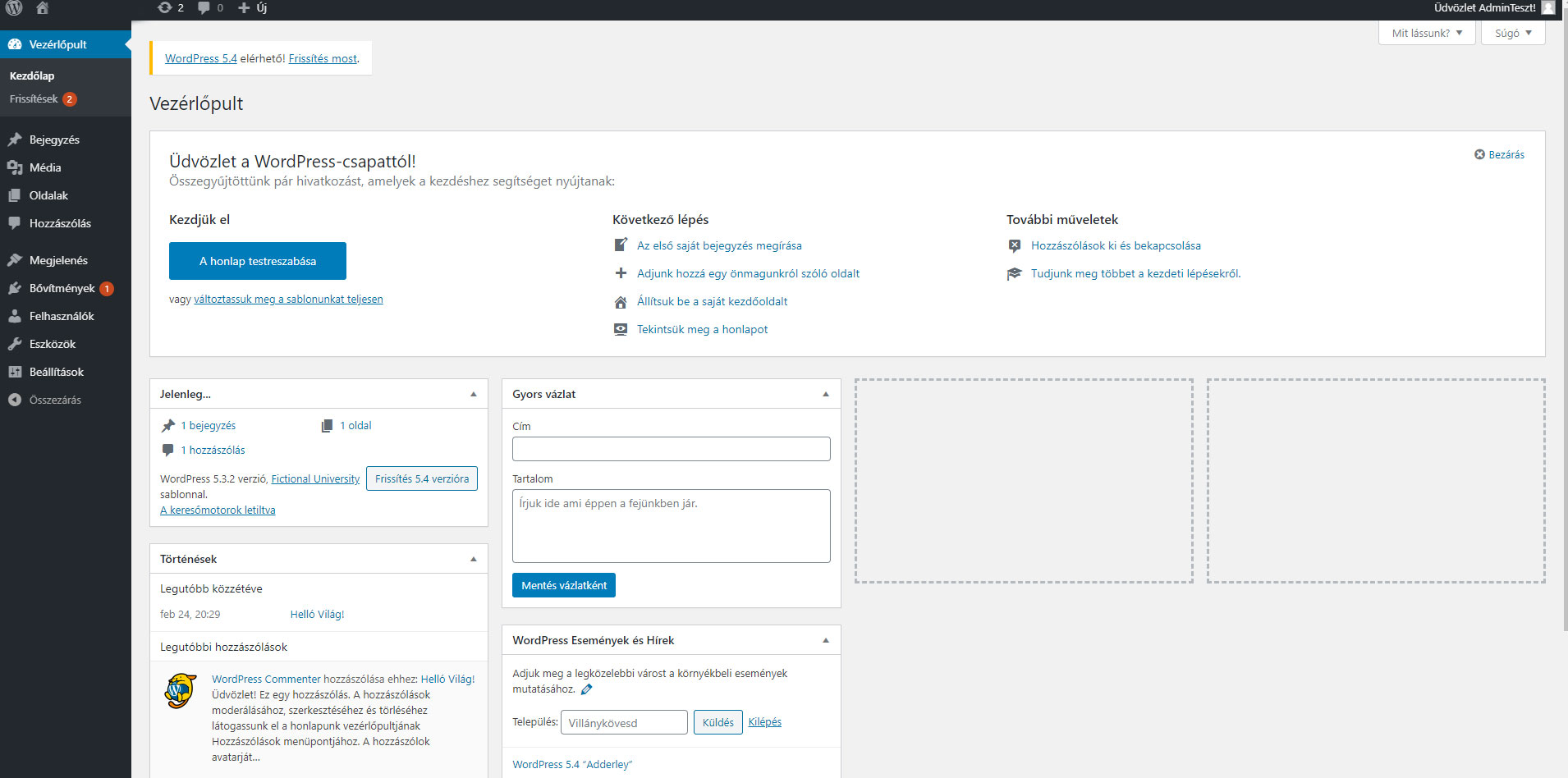Click Üdvözlet AdminTeszt! account text
Viewport: 1568px width, 778px height.
point(1484,7)
